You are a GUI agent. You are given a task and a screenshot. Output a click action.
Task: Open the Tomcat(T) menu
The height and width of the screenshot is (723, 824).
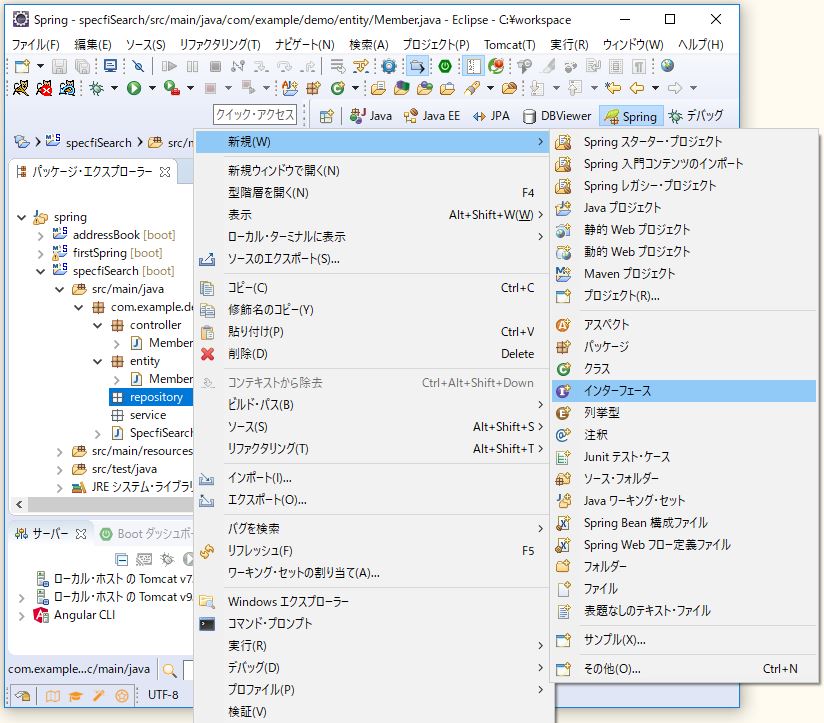pos(509,45)
